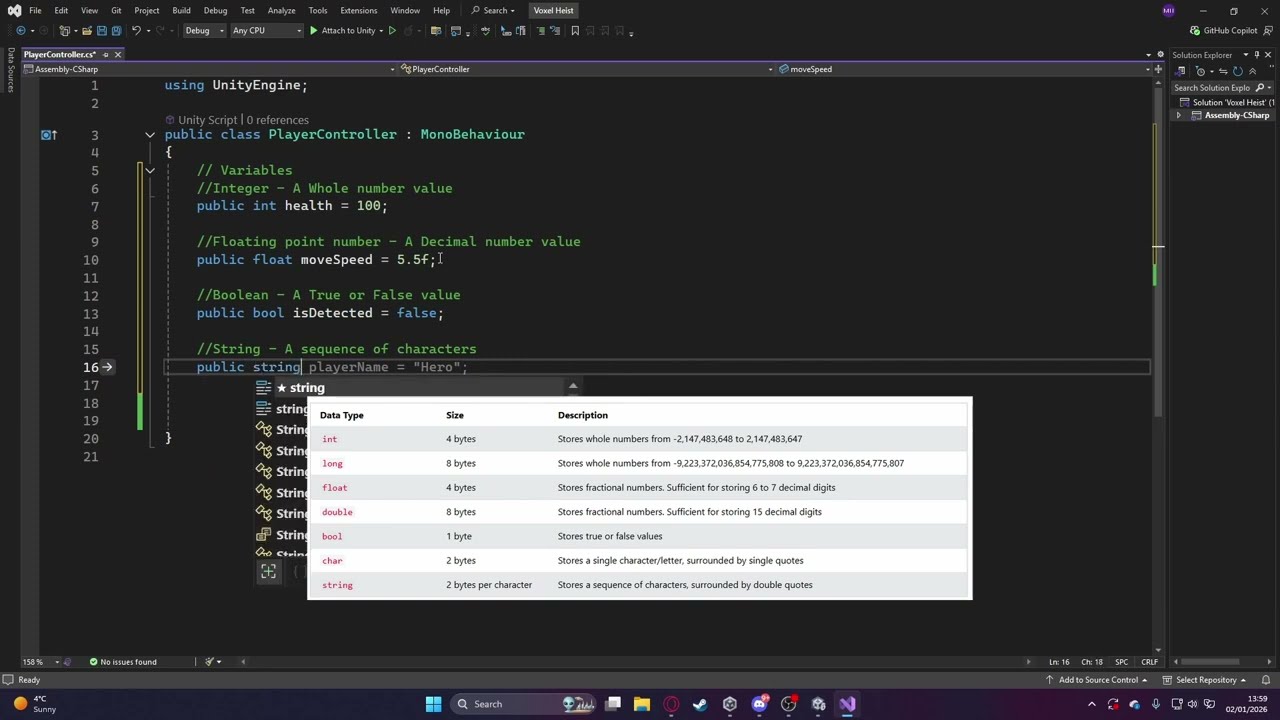Click the Undo arrow icon
The height and width of the screenshot is (720, 1280).
point(136,31)
